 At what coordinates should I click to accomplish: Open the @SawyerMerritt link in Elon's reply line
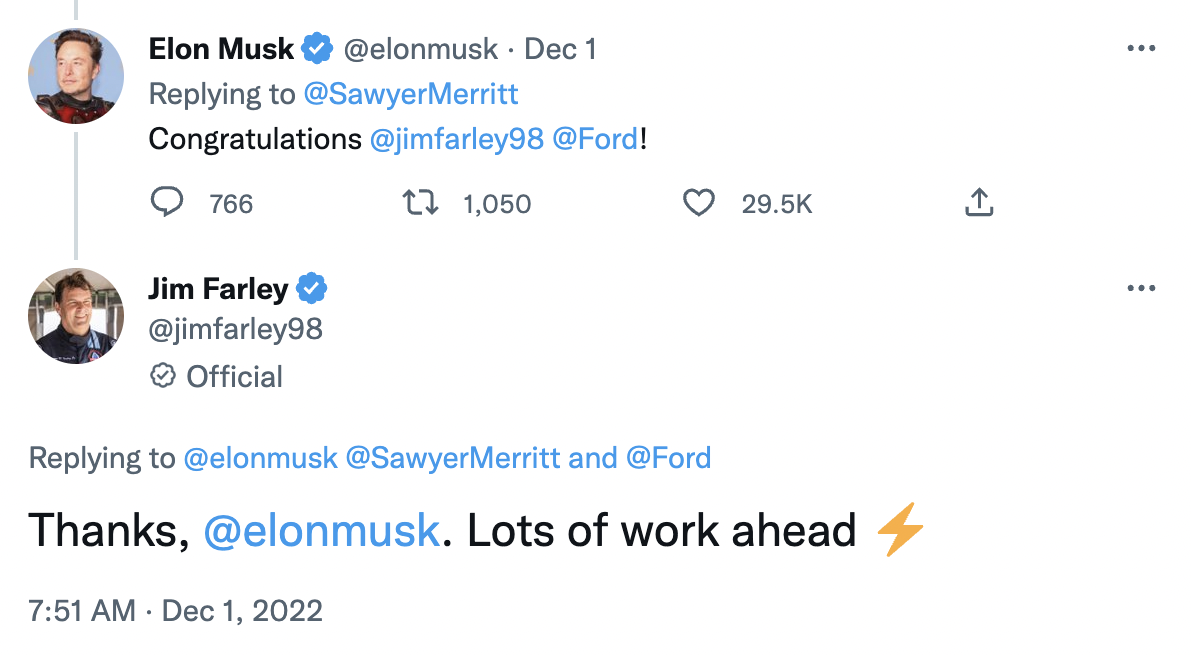click(x=411, y=94)
